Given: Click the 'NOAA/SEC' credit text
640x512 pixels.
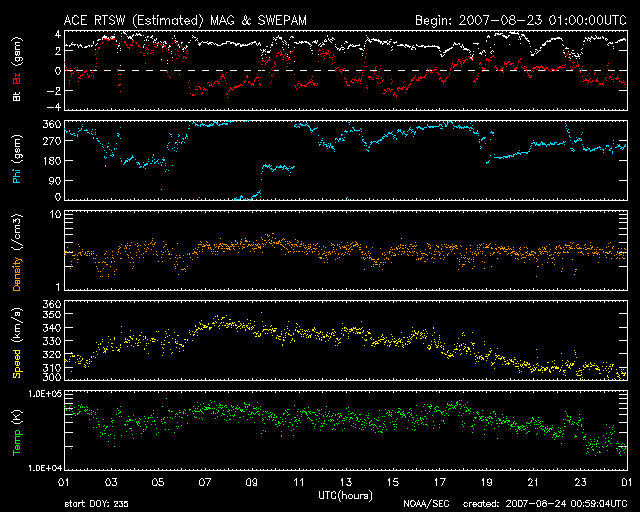Looking at the screenshot, I should (426, 504).
